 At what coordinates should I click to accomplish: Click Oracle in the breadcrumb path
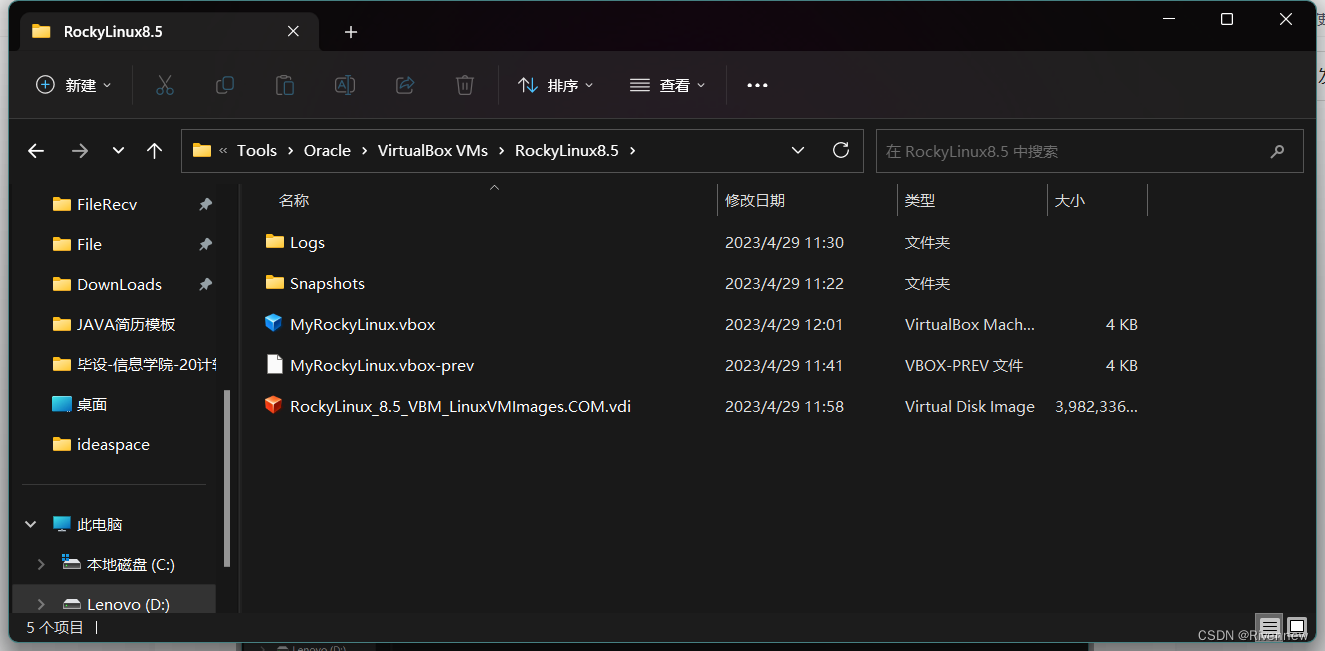click(327, 151)
